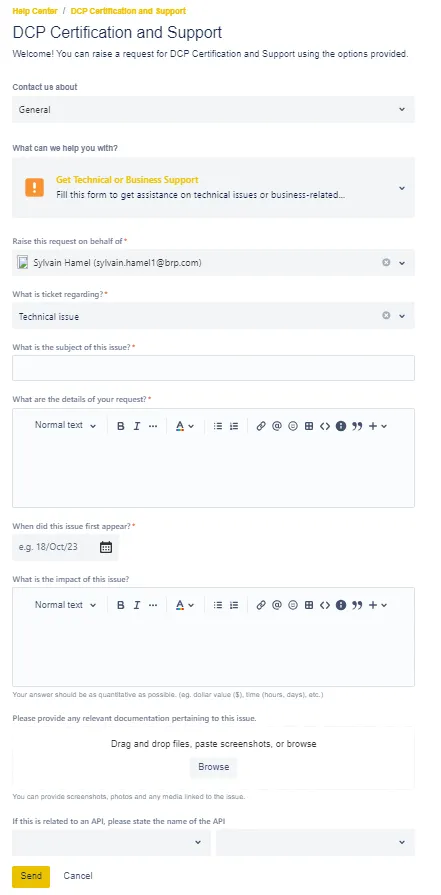This screenshot has height=895, width=441.
Task: Toggle bold in the details editor
Action: click(x=120, y=426)
